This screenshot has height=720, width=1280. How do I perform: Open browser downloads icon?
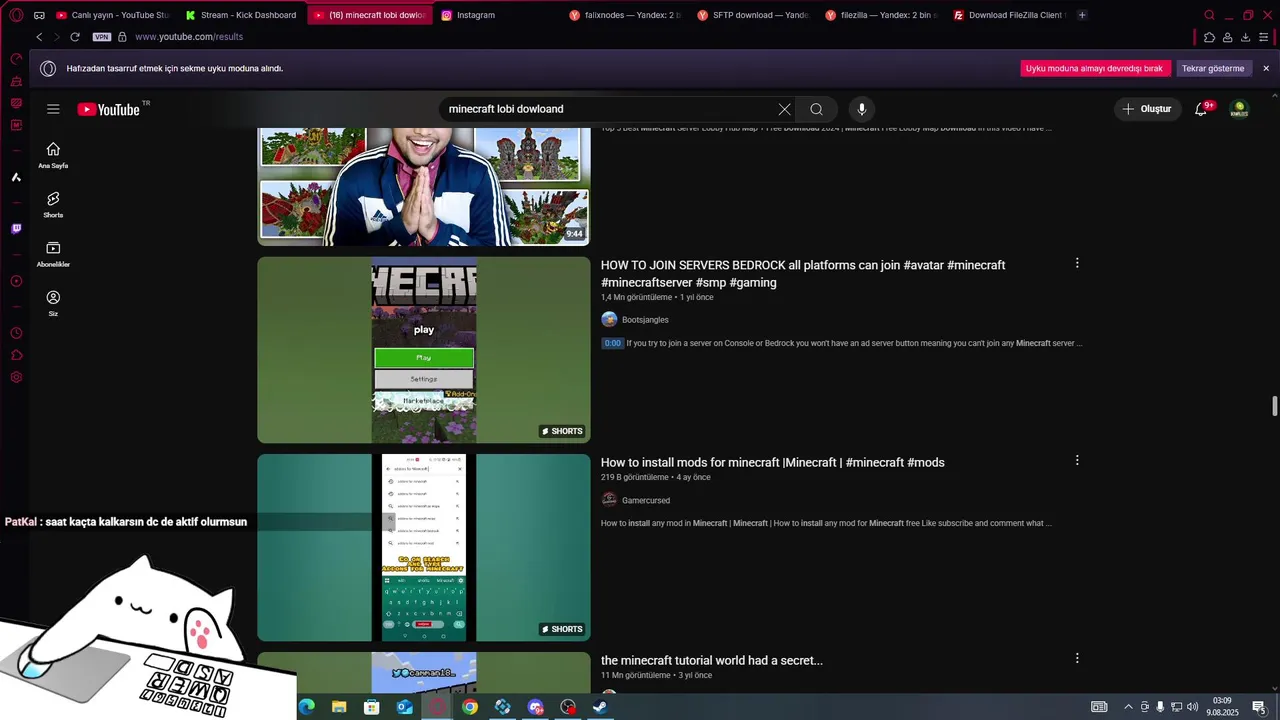[1245, 37]
